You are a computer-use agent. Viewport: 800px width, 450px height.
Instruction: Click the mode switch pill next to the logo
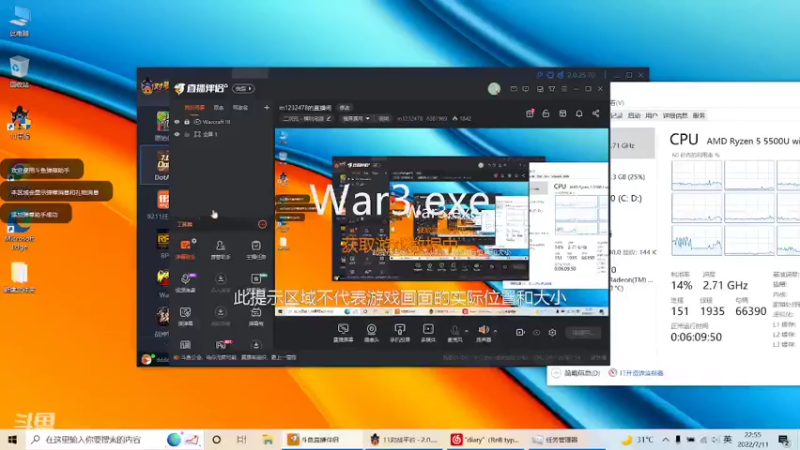[243, 88]
